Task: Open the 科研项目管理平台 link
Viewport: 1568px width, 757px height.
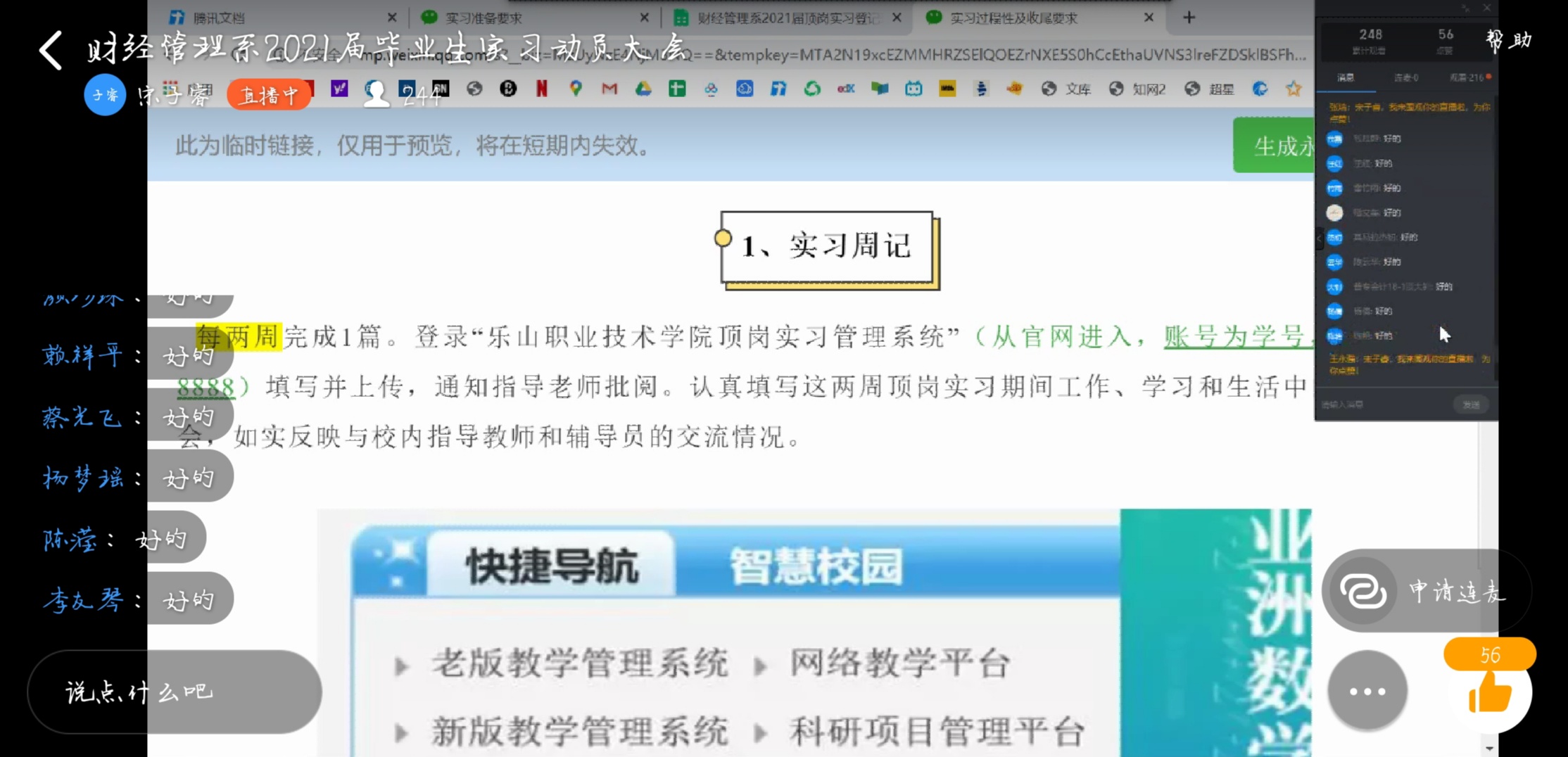Action: pos(936,731)
